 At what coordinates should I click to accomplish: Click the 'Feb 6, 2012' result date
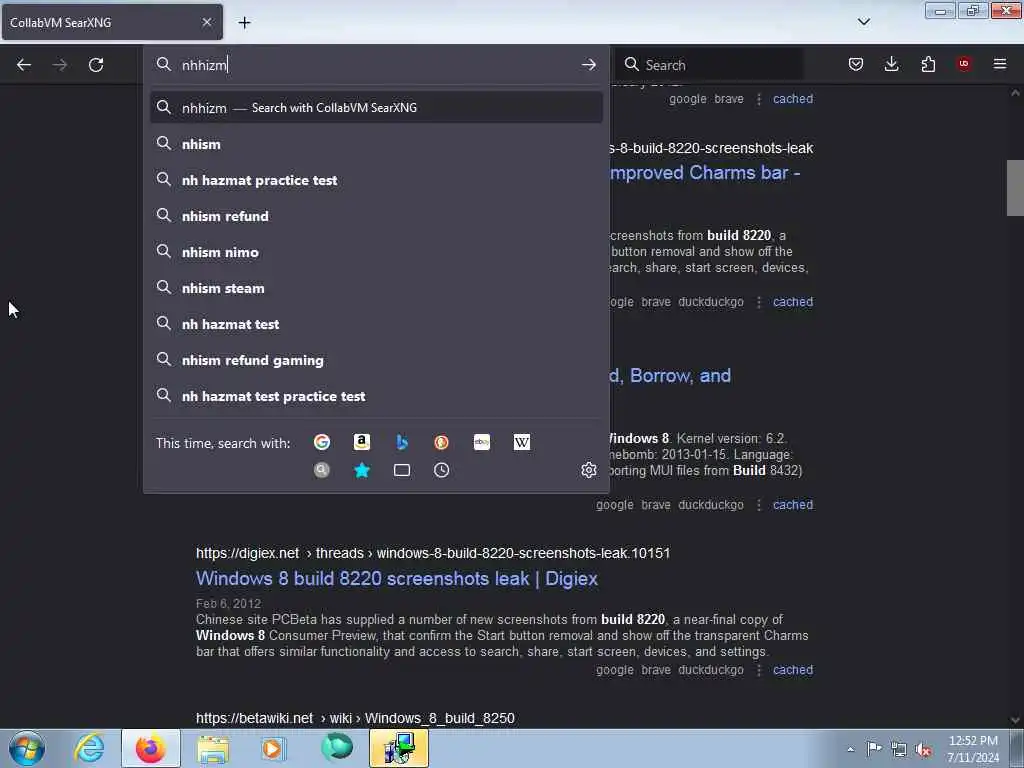point(229,603)
